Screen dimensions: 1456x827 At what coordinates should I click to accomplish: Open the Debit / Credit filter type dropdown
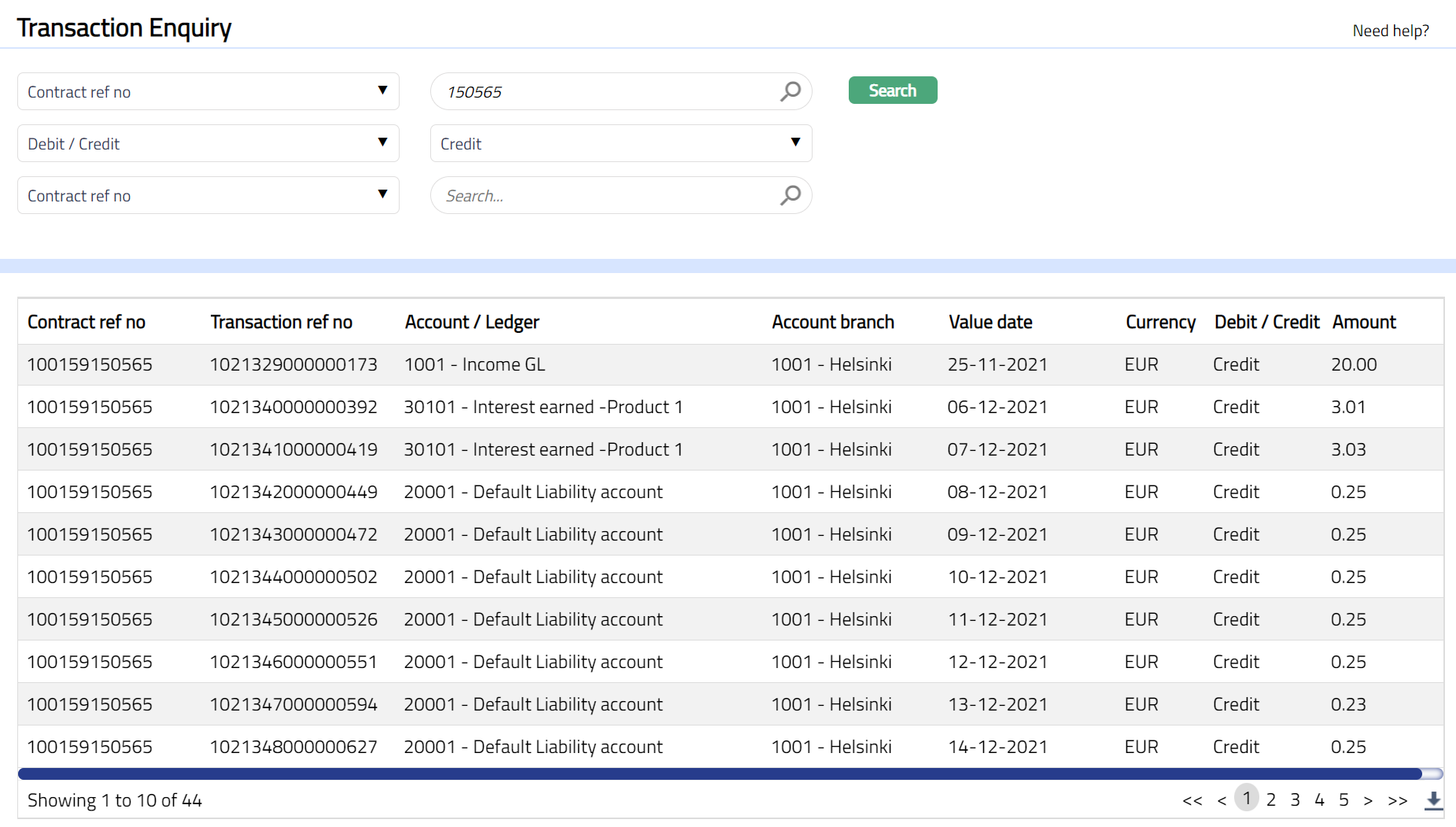208,143
